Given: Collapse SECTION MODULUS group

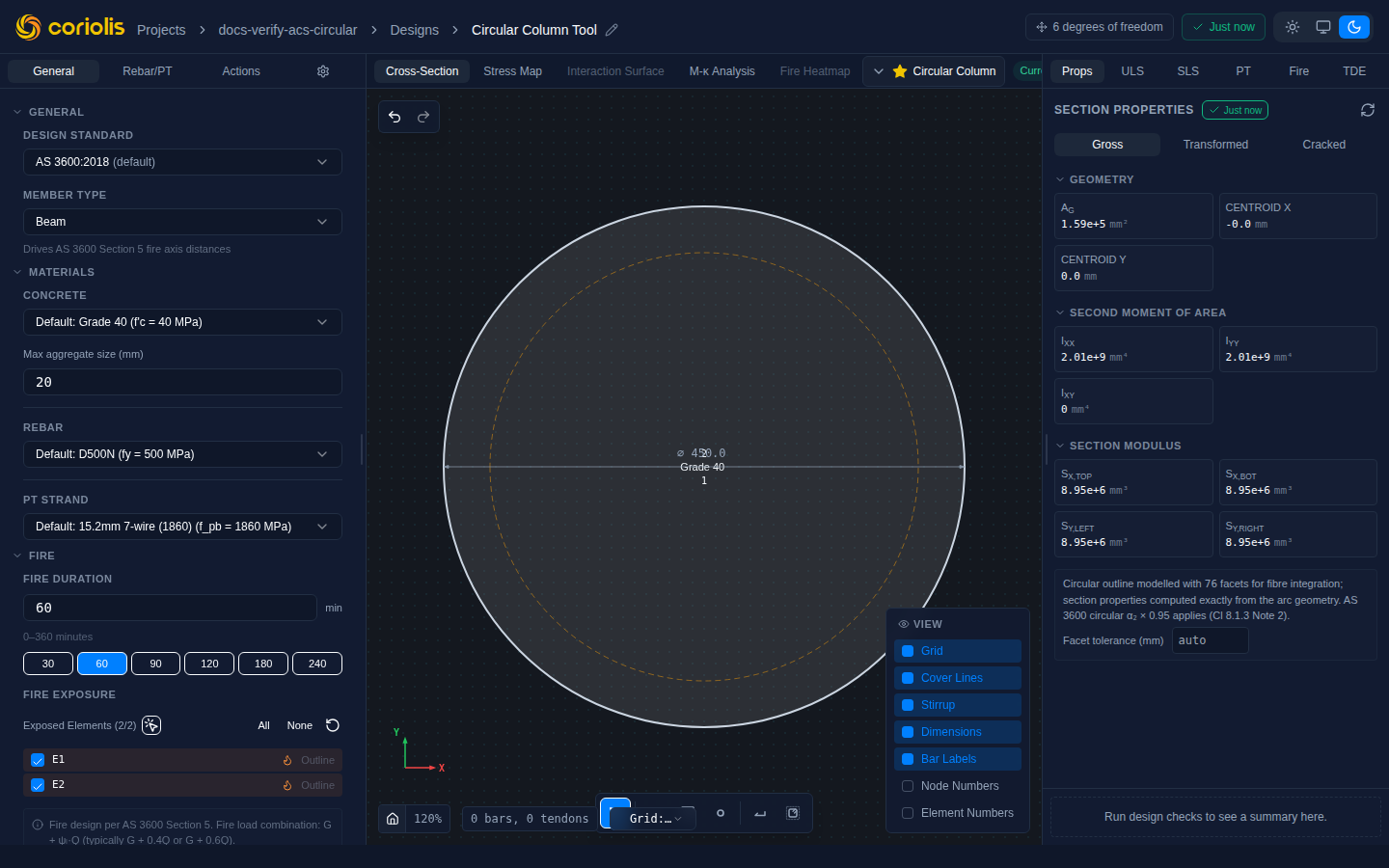Looking at the screenshot, I should 1118,446.
